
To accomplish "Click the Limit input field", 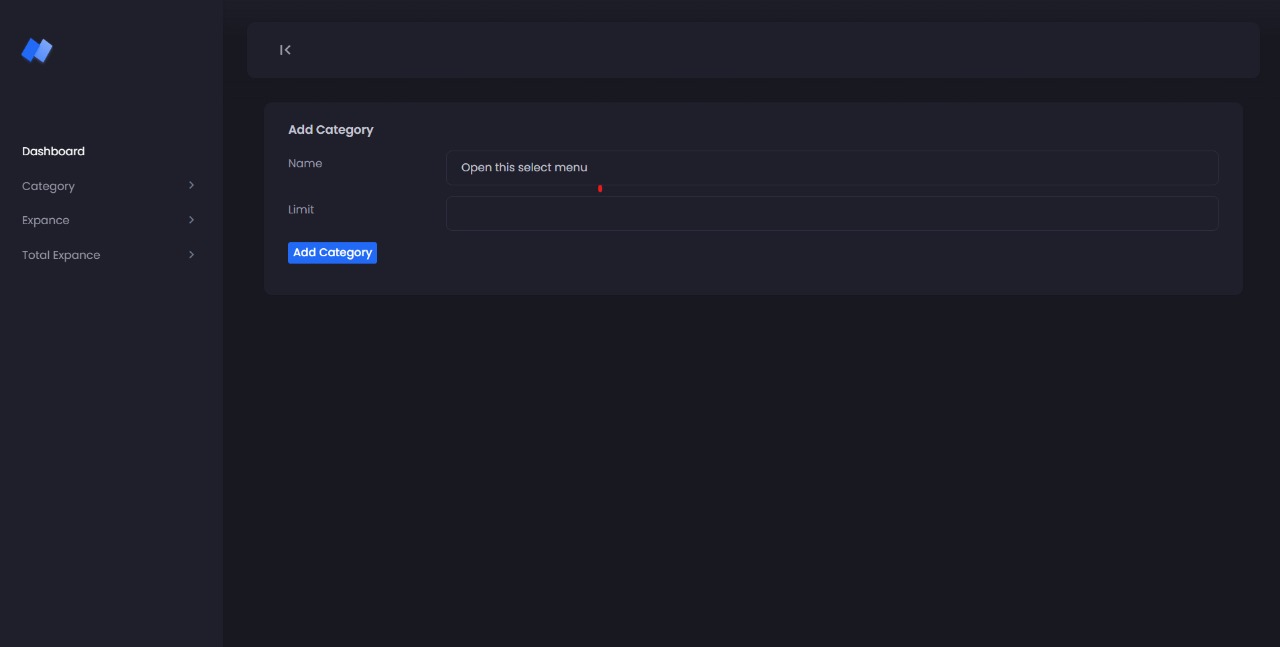I will coord(832,213).
